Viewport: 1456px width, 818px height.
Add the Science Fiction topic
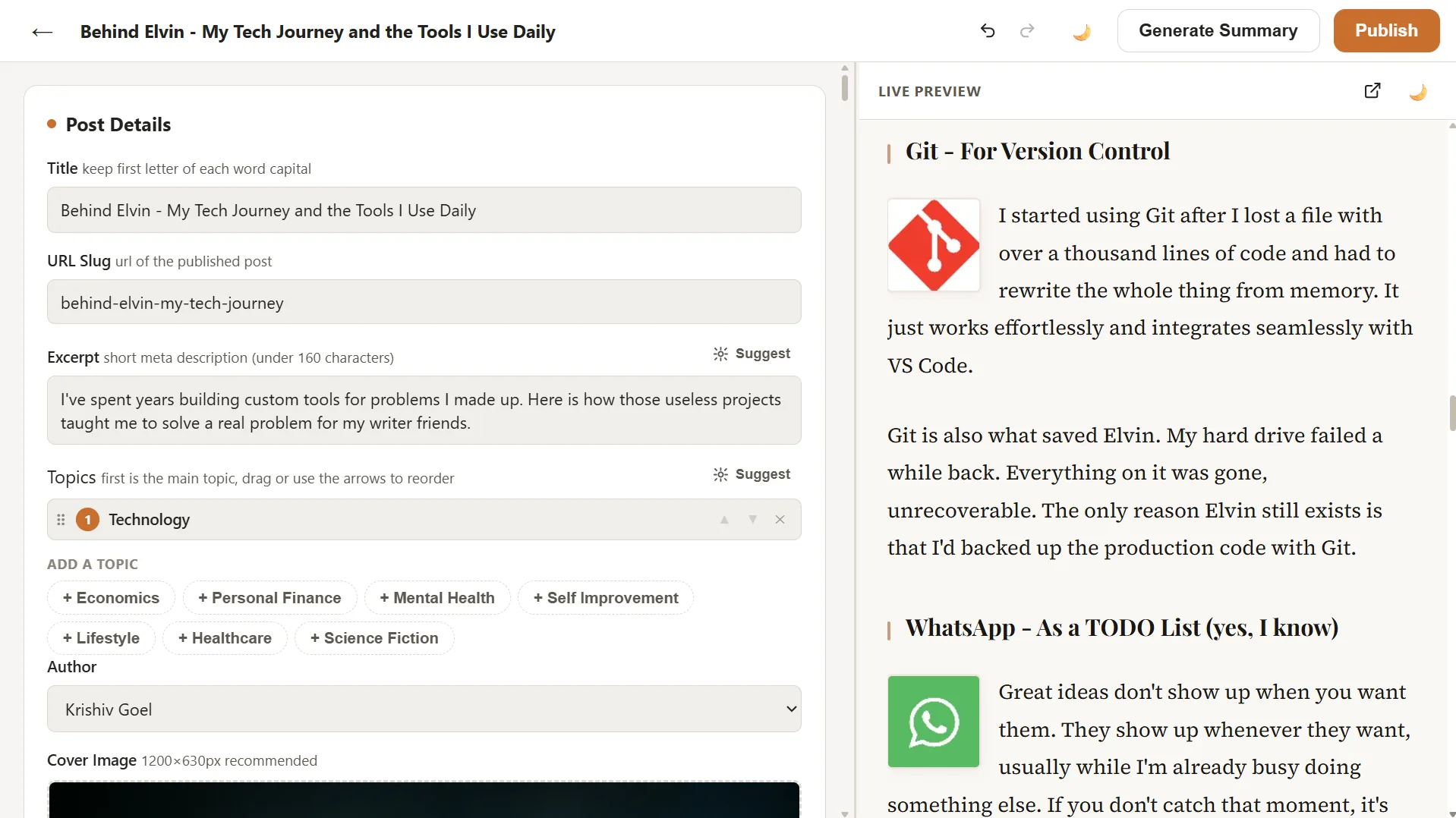374,638
